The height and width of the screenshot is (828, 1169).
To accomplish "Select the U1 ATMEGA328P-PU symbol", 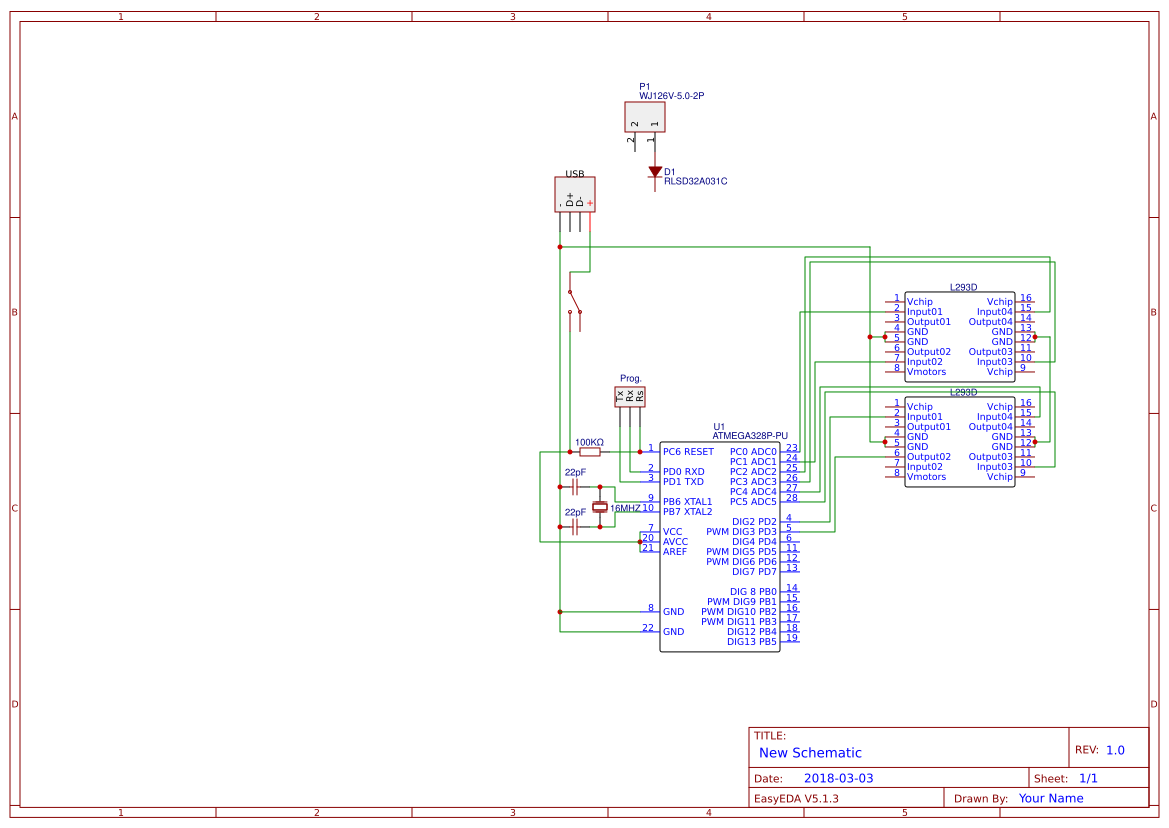I will click(x=720, y=545).
